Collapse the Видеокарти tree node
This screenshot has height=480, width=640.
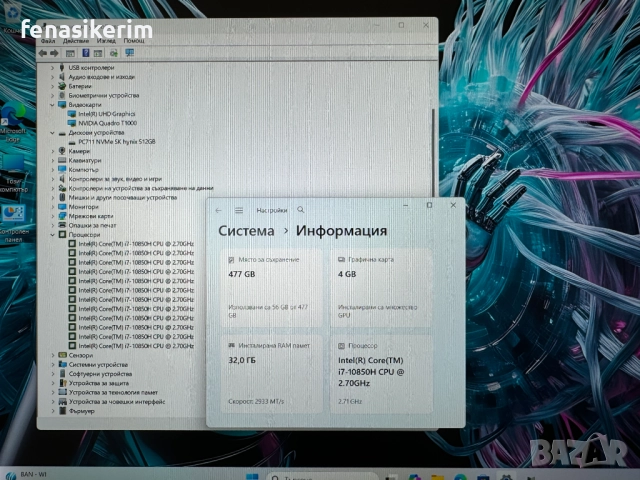pos(53,104)
